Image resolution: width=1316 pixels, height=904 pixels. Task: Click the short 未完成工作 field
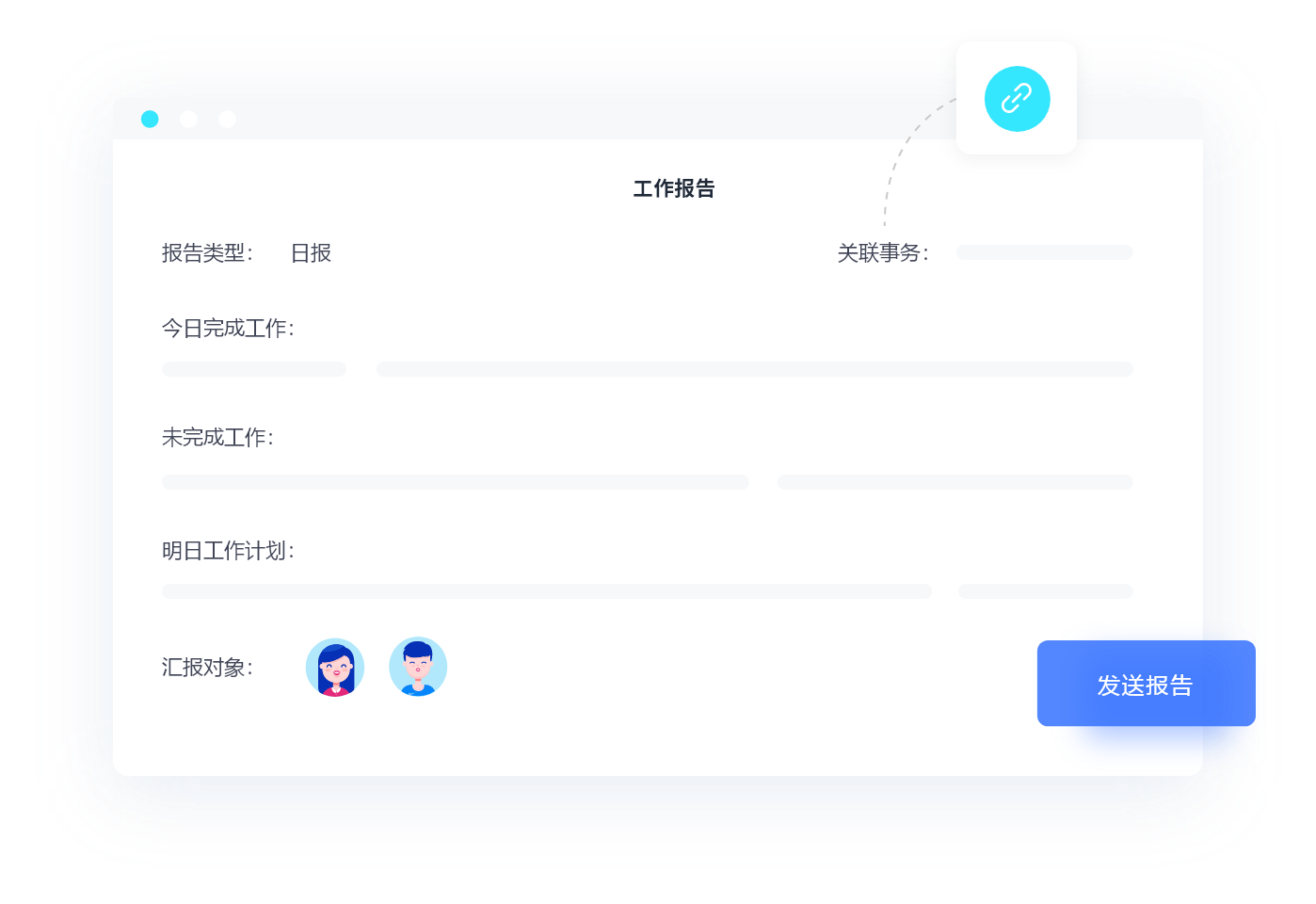pyautogui.click(x=955, y=482)
